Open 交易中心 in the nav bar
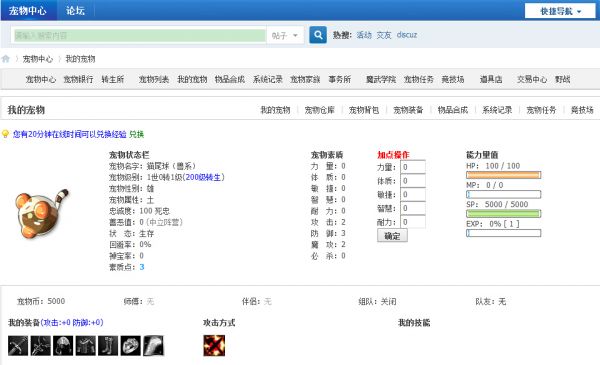600x365 pixels. tap(532, 79)
